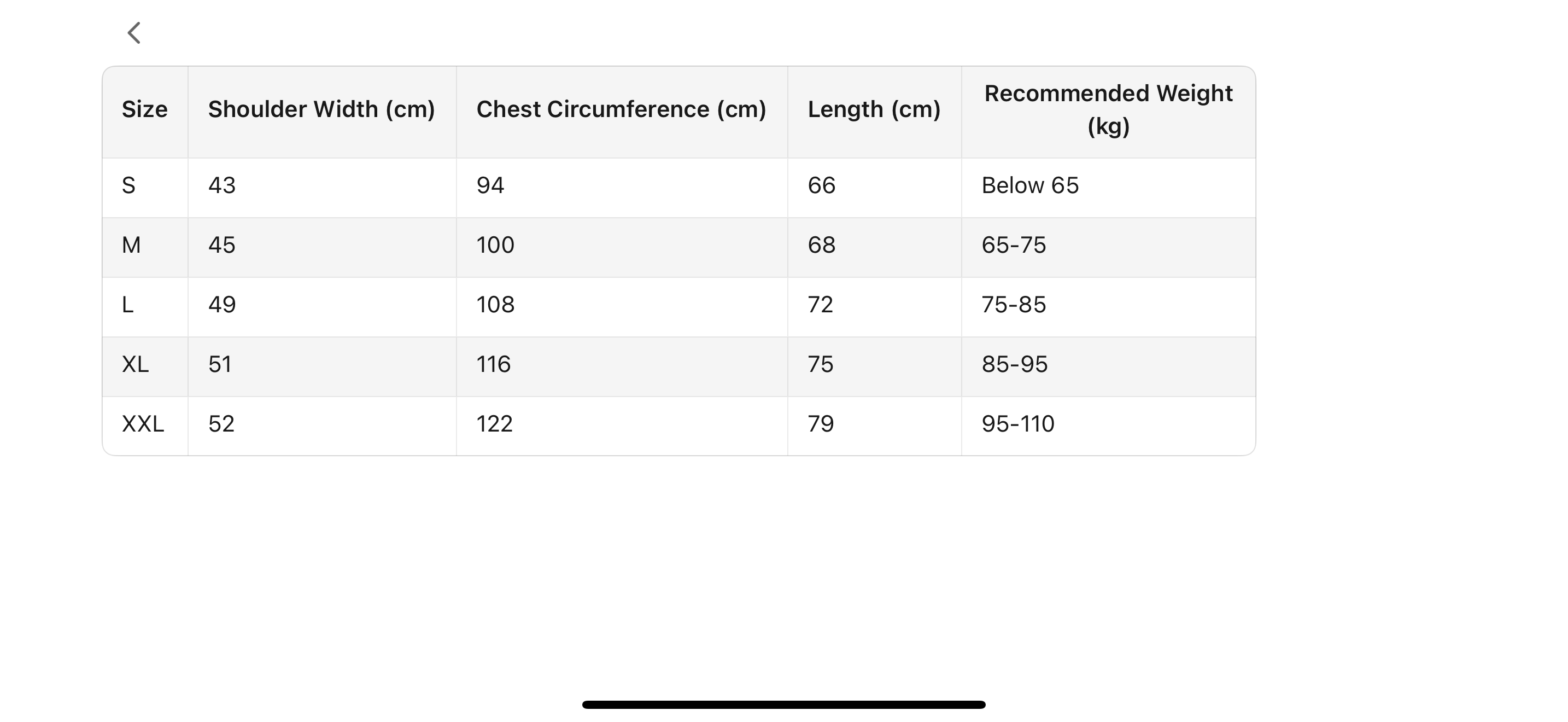This screenshot has width=1568, height=722.
Task: Select the 85-95 weight cell
Action: [1014, 365]
